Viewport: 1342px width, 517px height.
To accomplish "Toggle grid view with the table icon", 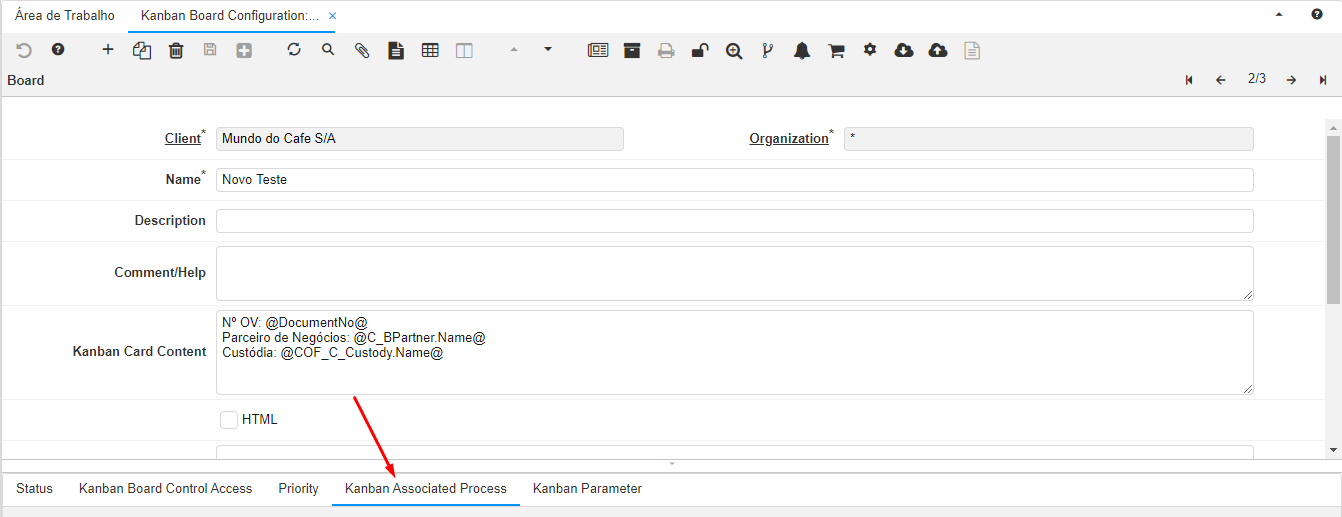I will [430, 50].
